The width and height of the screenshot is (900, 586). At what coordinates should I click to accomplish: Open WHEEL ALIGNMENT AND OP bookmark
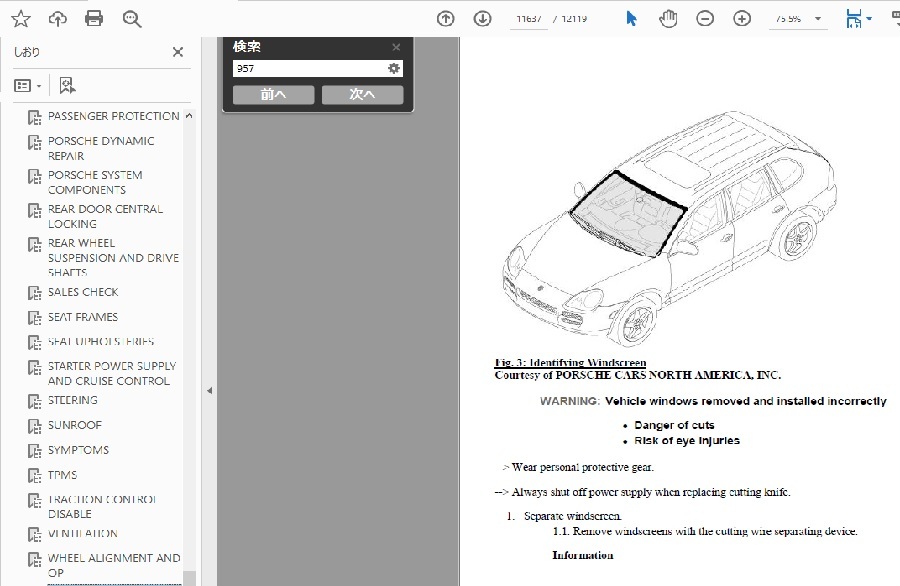tap(114, 565)
